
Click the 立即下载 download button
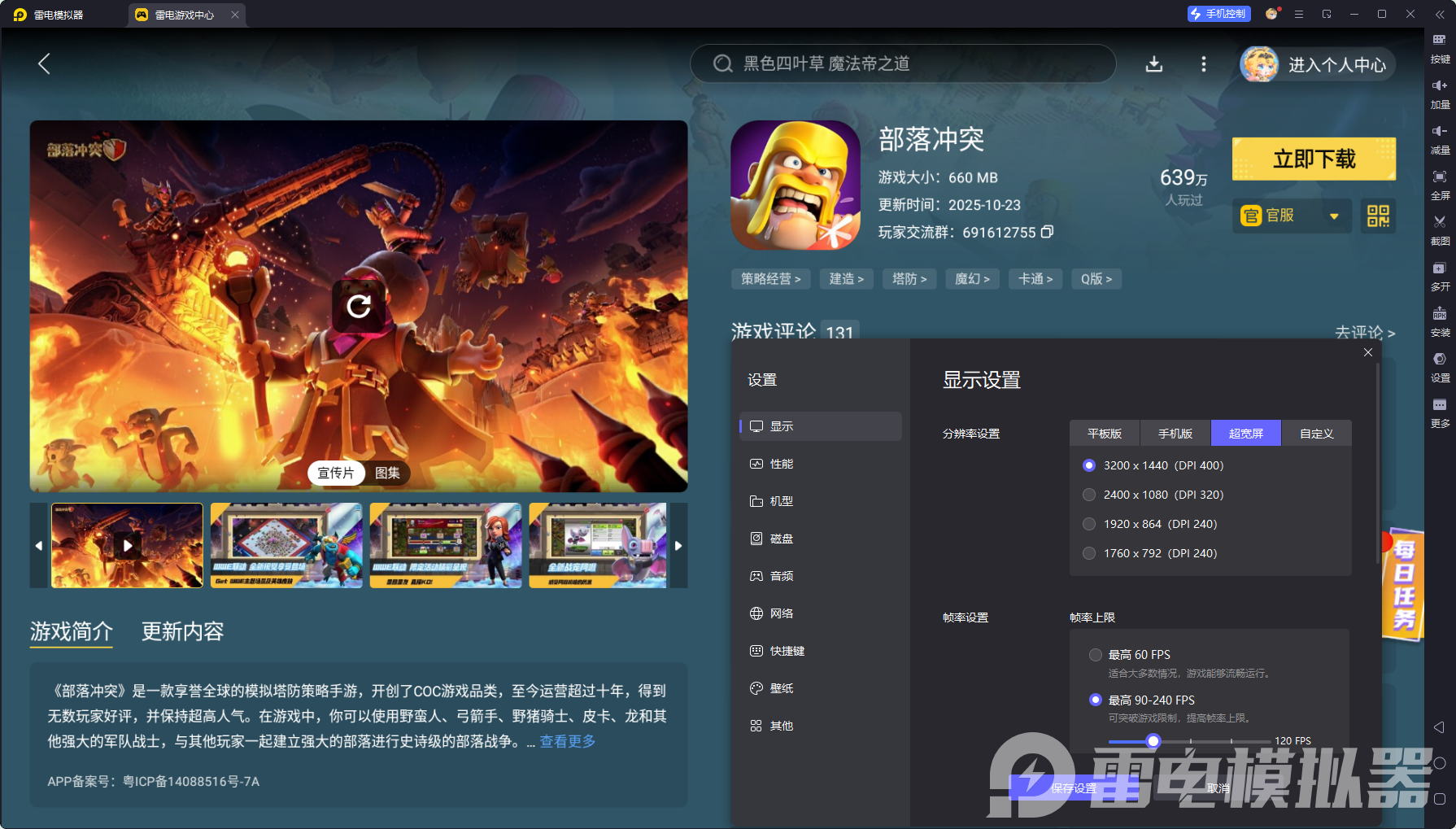coord(1314,159)
